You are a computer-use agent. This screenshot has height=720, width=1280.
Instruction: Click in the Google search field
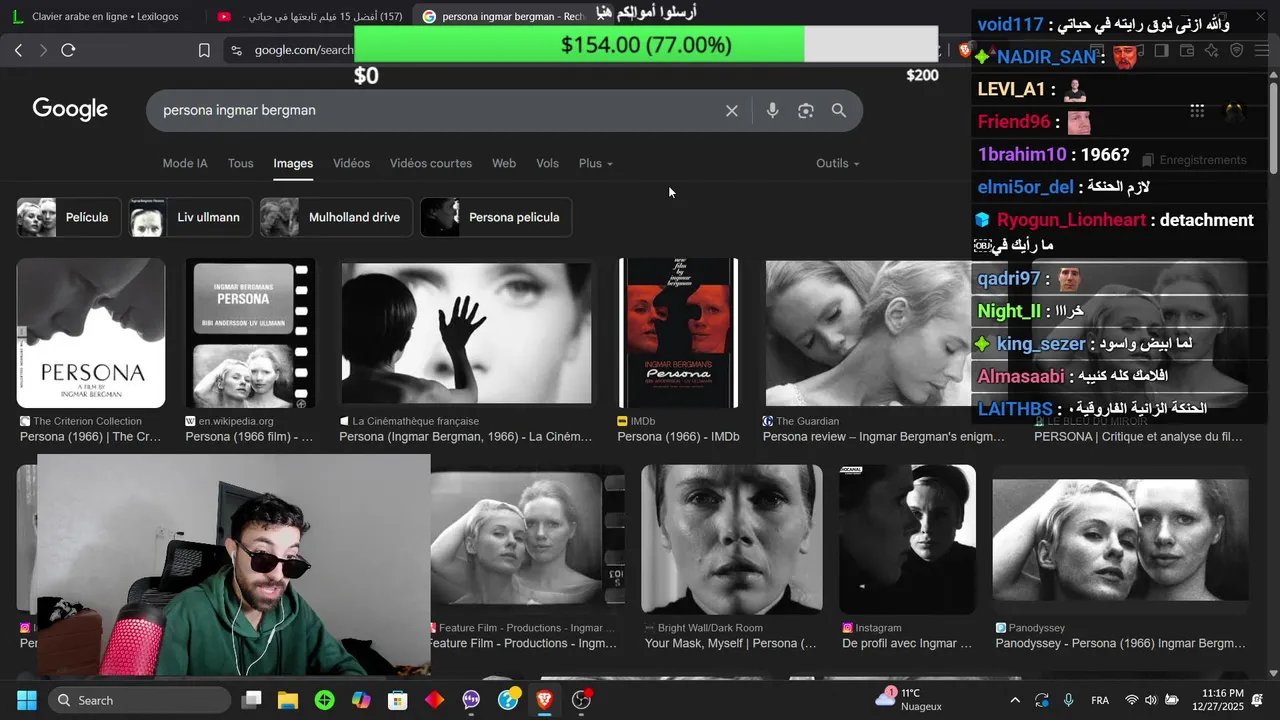click(x=438, y=111)
